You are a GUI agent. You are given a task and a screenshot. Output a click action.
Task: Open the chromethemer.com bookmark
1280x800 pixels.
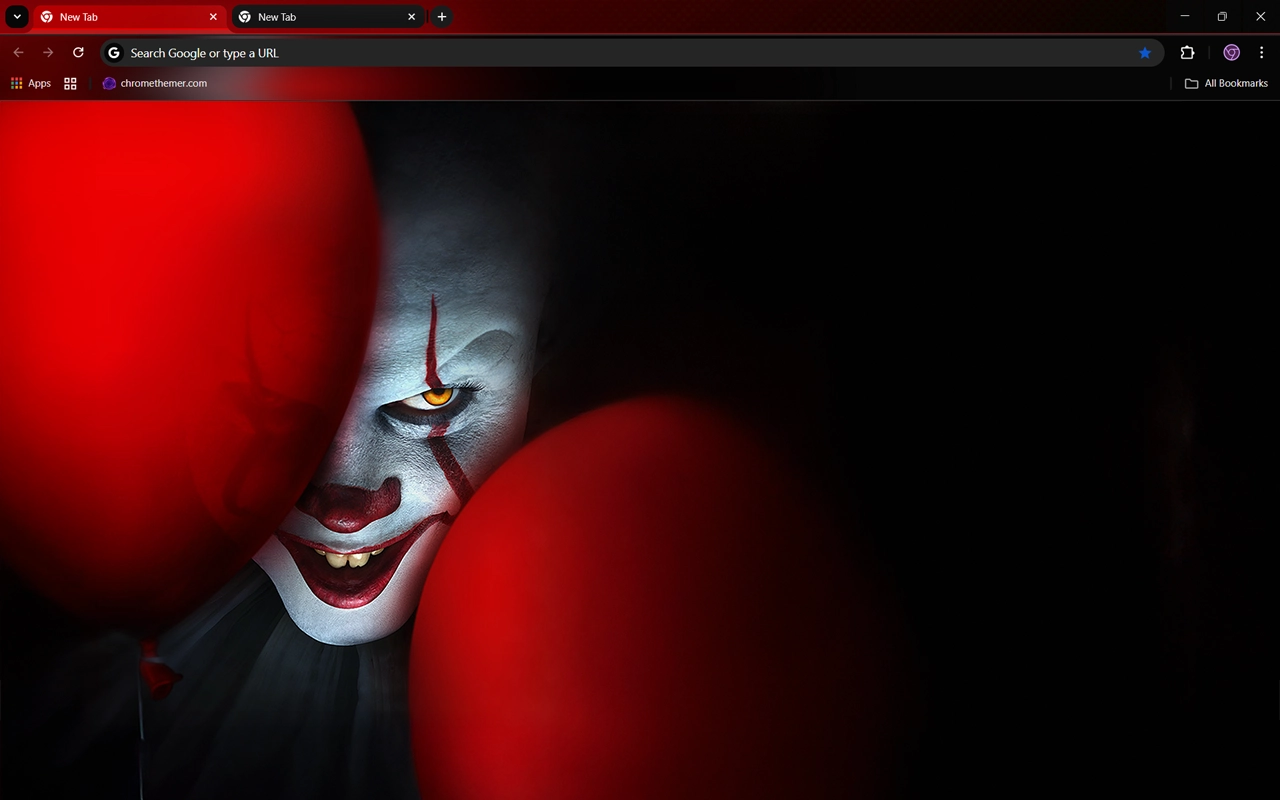coord(155,83)
